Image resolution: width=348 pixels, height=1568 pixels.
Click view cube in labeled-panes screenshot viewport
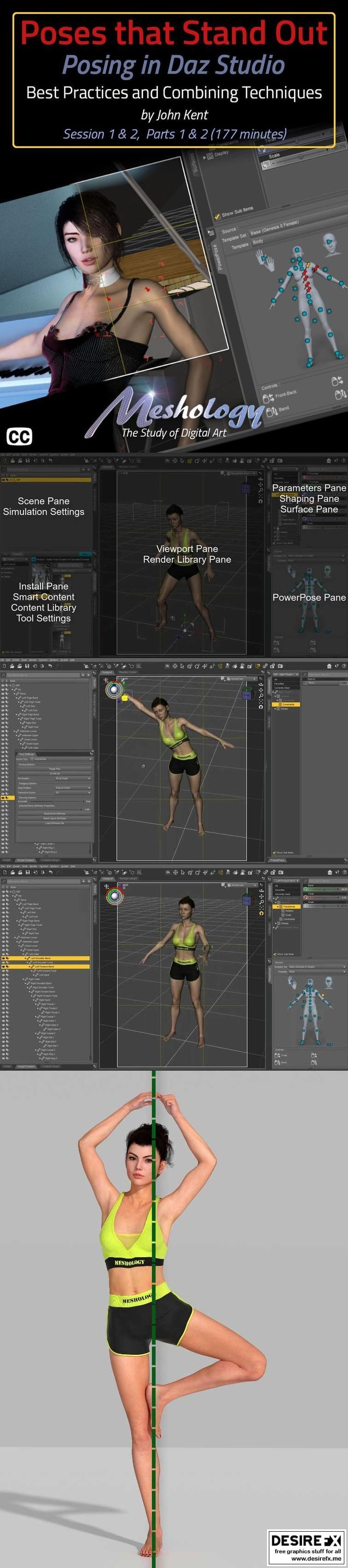246,489
